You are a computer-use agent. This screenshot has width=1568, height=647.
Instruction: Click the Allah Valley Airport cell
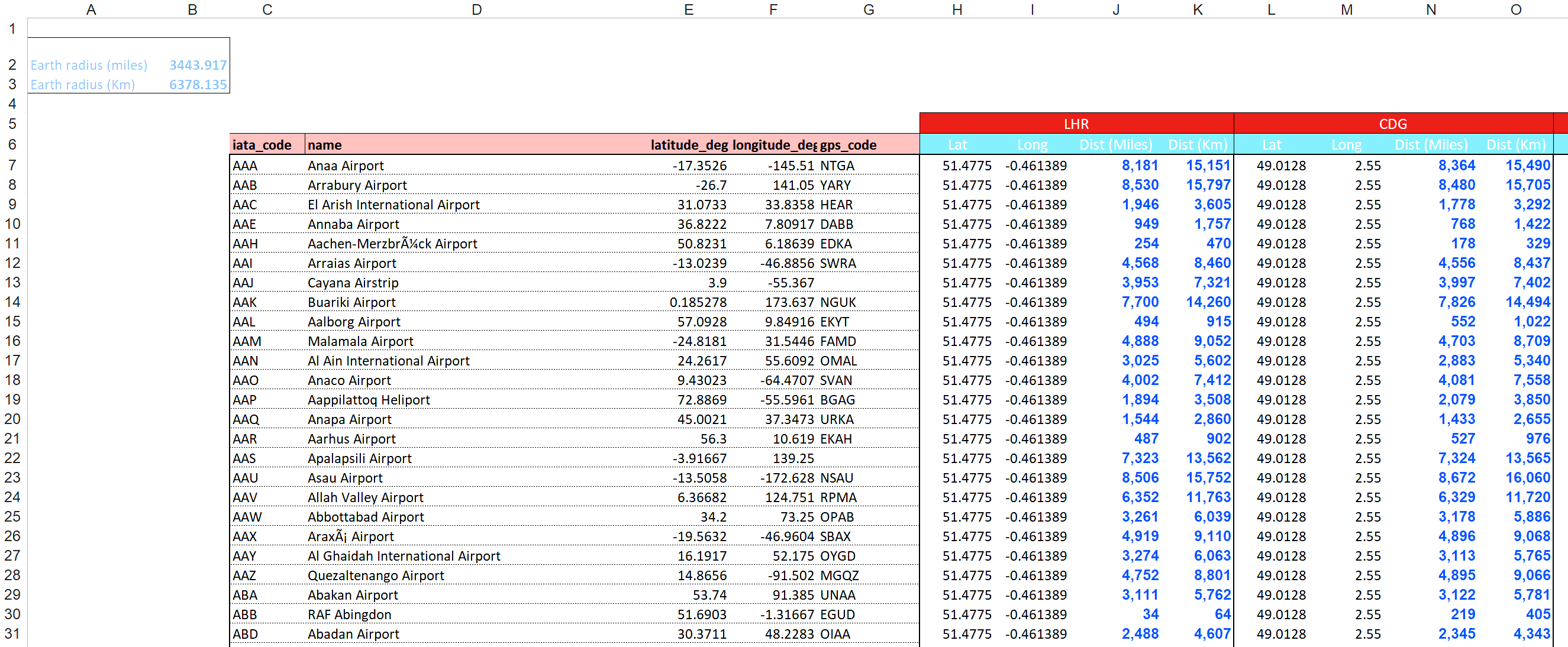coord(476,497)
